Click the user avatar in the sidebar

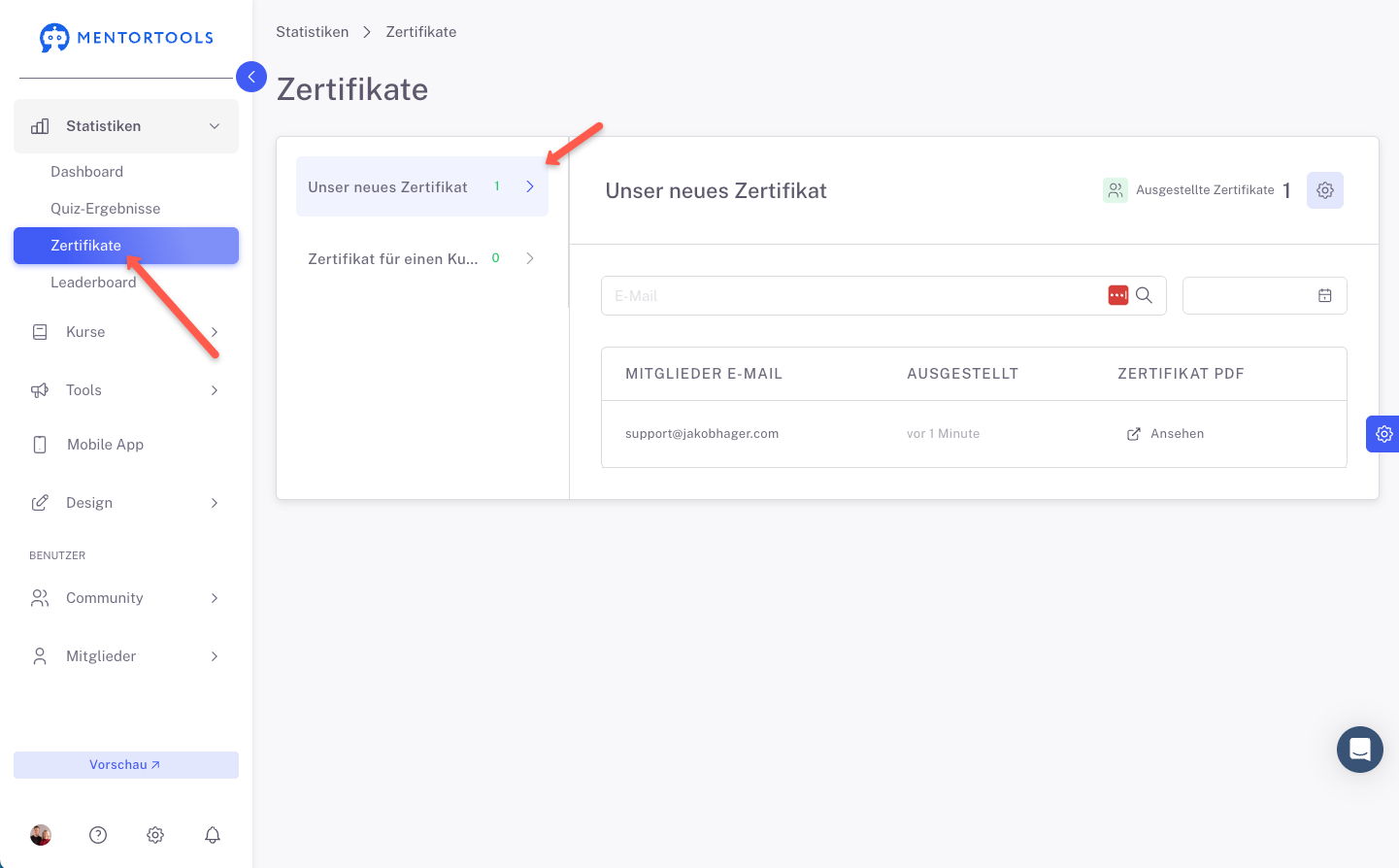tap(41, 835)
